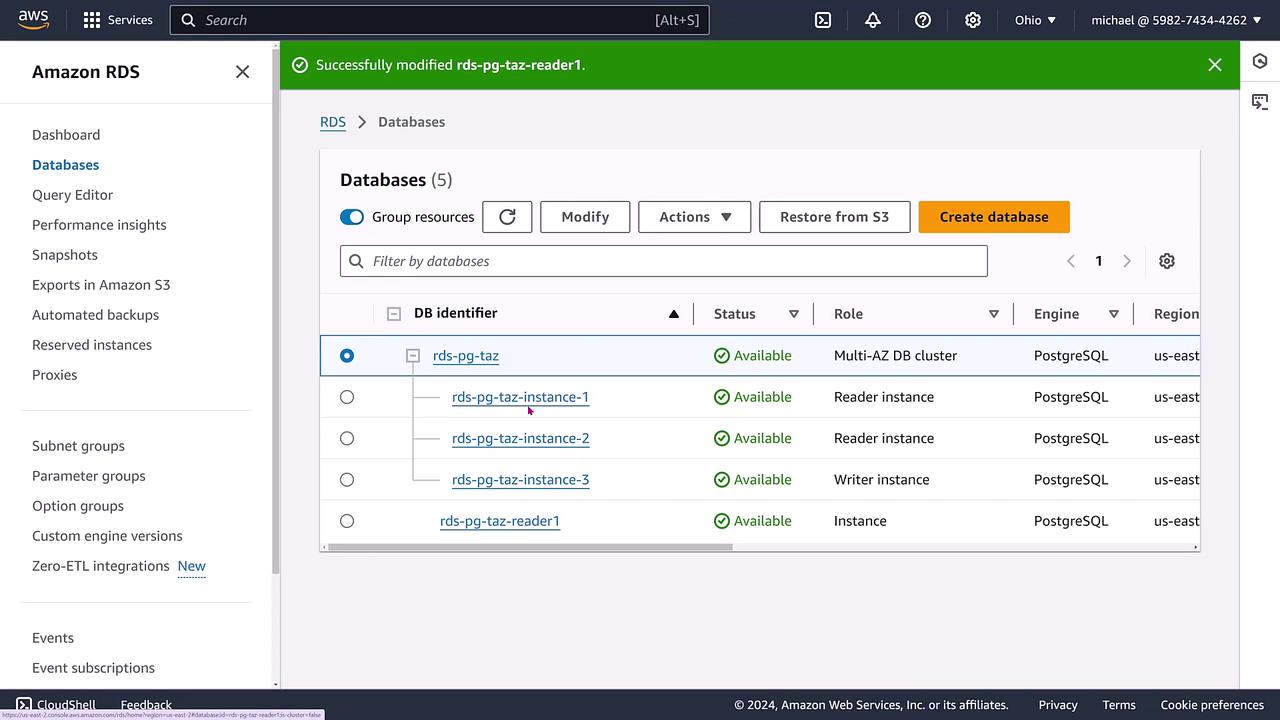Click the refresh databases button
This screenshot has width=1280, height=720.
pos(507,217)
